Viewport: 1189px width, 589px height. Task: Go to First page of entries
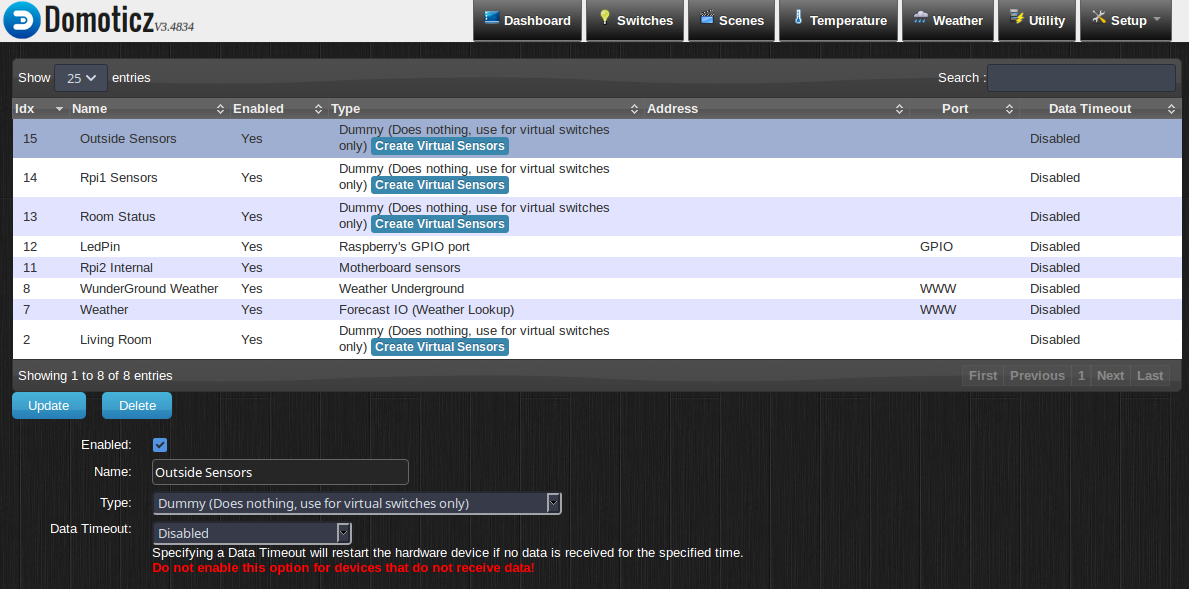983,375
